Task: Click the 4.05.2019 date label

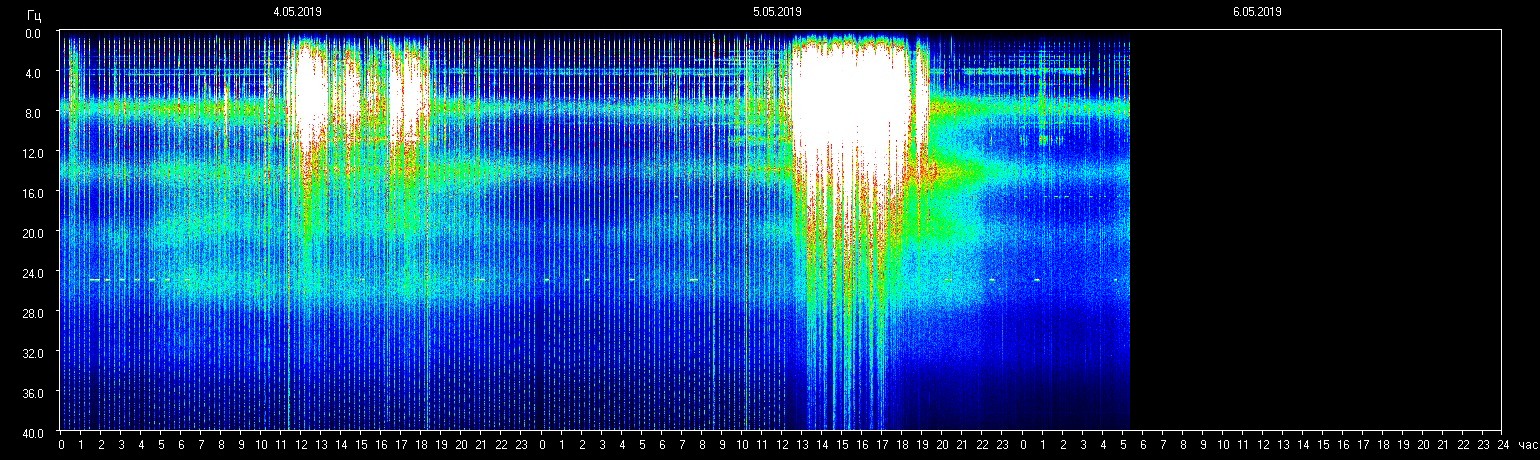Action: [x=297, y=12]
